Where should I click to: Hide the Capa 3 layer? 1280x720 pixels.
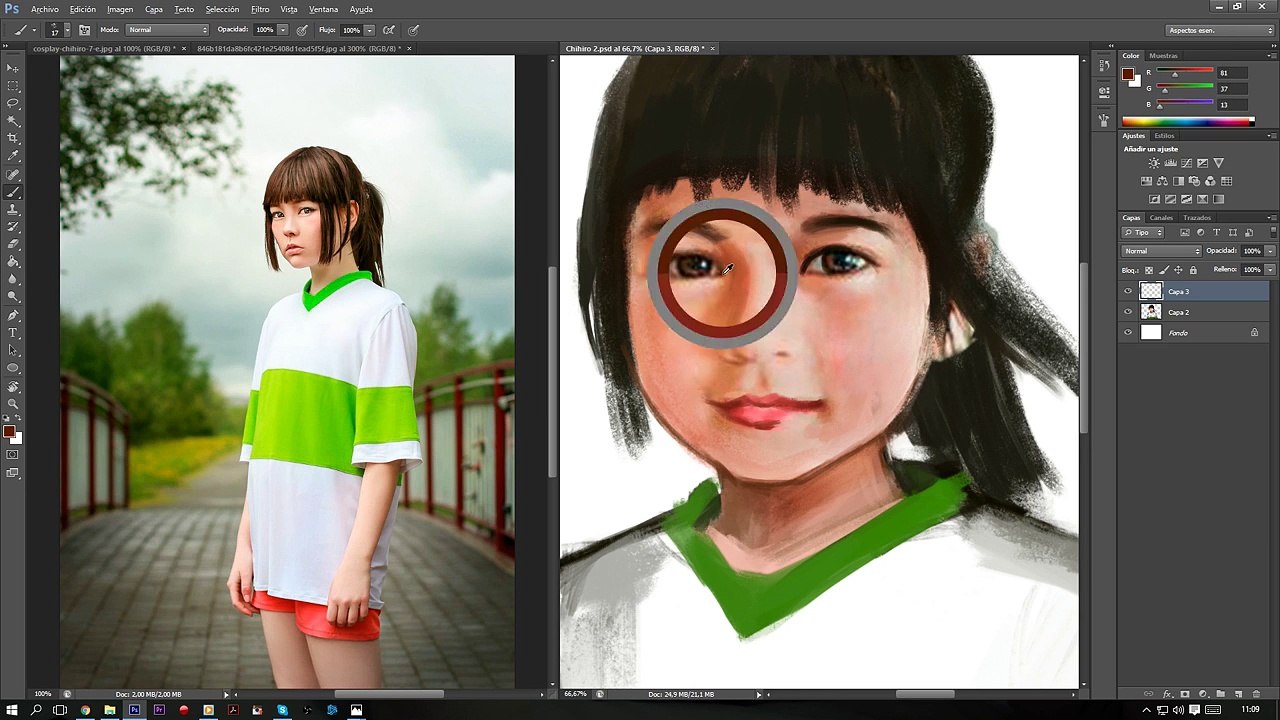(x=1128, y=291)
